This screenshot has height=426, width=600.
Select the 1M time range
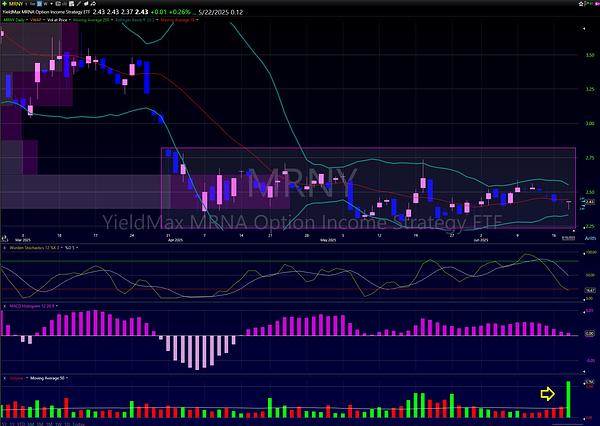(x=49, y=424)
